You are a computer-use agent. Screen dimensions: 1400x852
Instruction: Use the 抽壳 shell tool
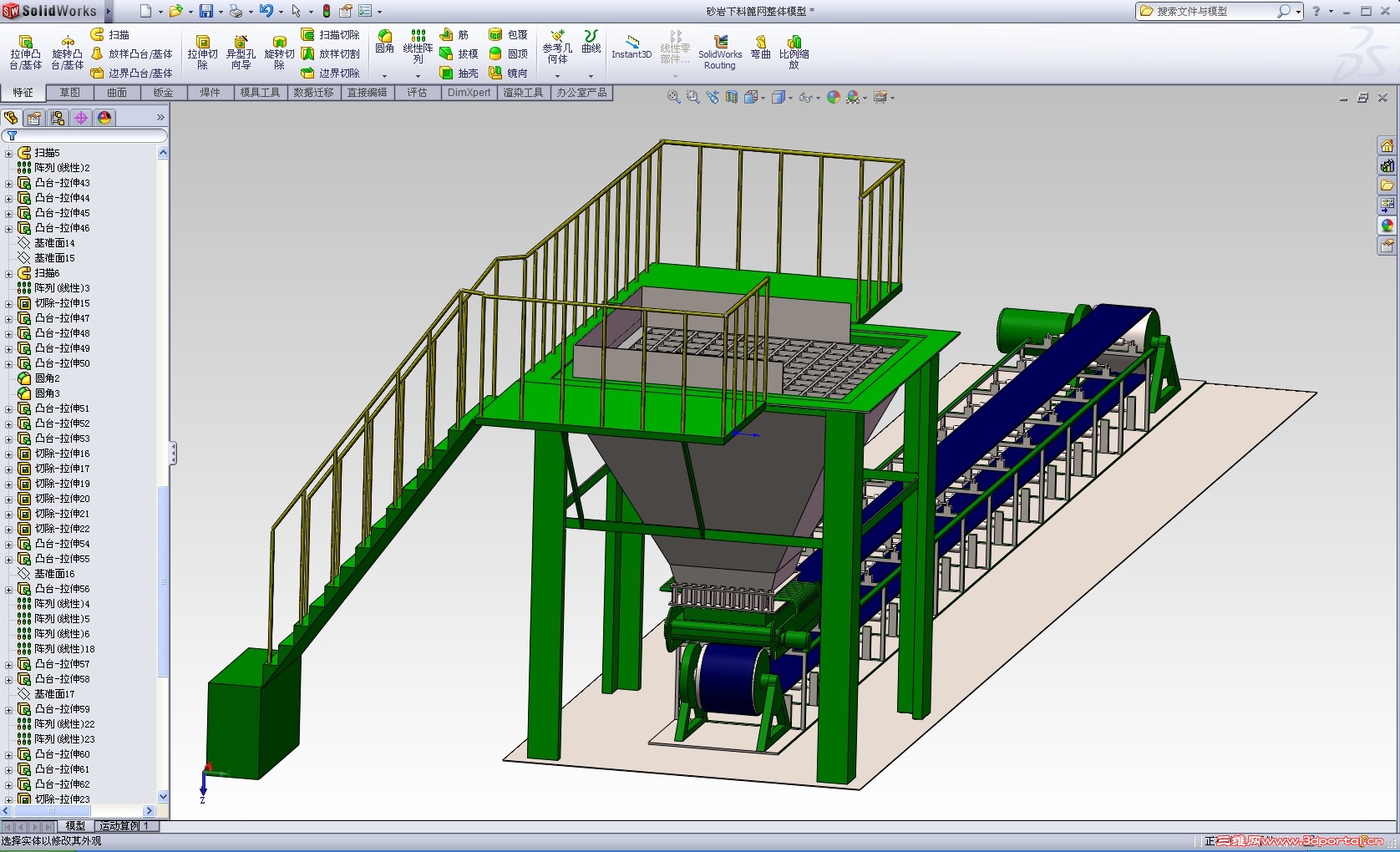459,74
